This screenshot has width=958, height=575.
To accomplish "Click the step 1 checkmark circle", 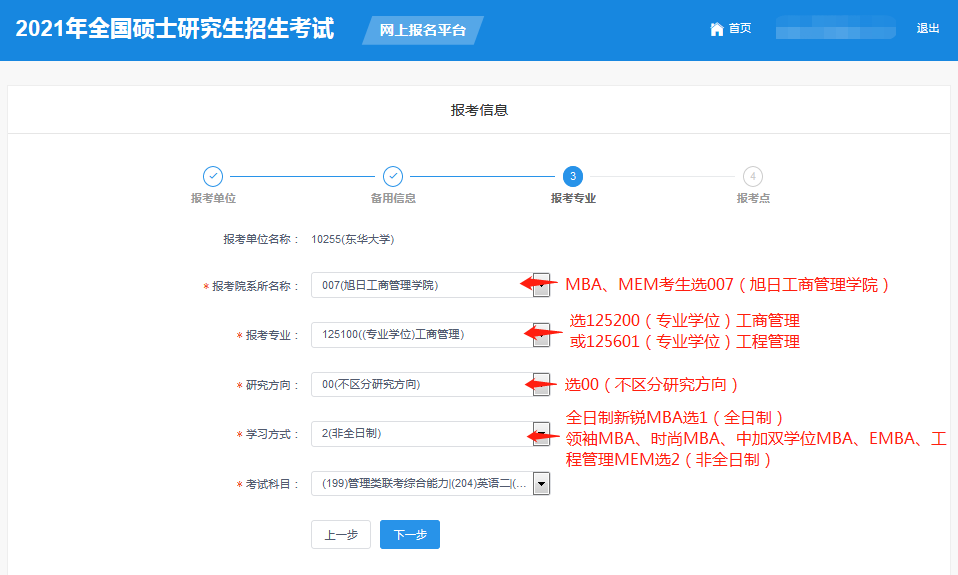I will coord(213,176).
